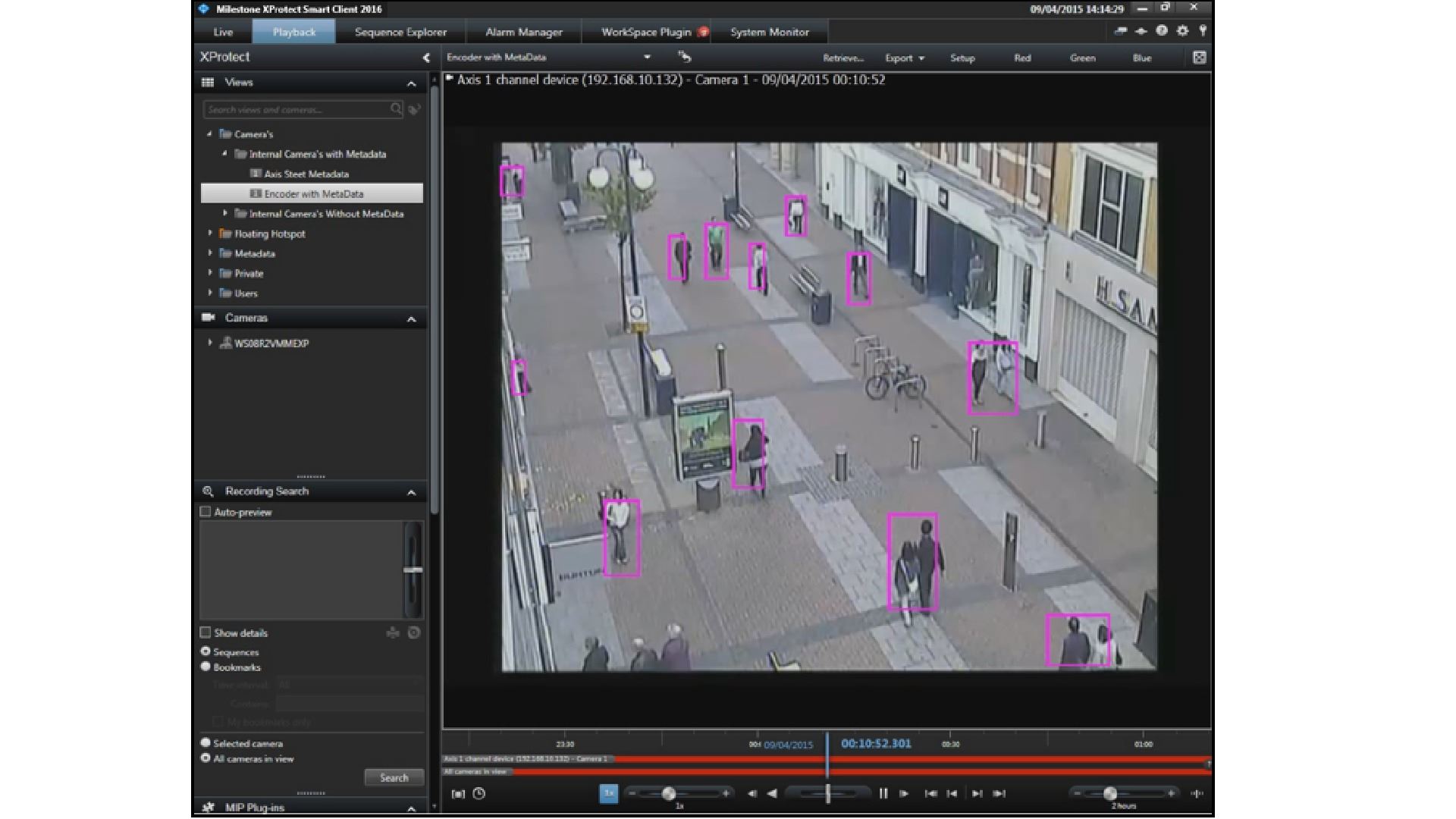Click the Search button
Screen dimensions: 1456x819
tap(394, 778)
